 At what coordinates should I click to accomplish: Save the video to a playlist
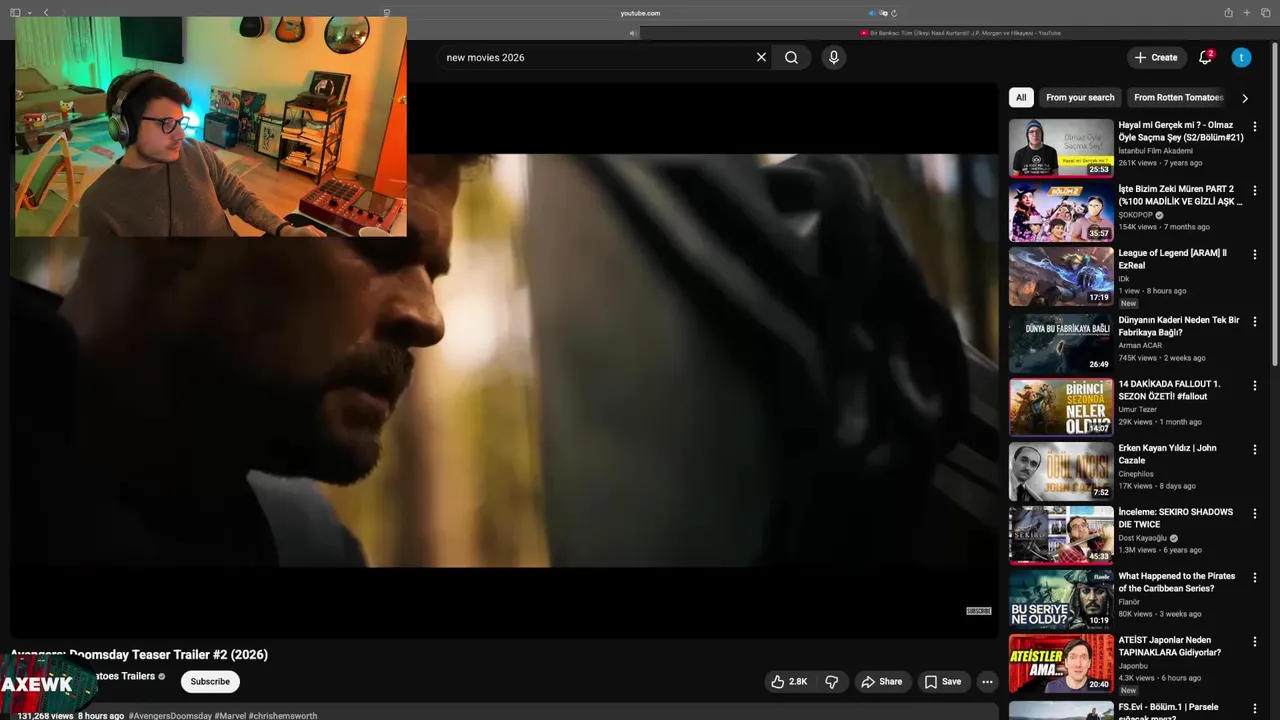pyautogui.click(x=943, y=682)
